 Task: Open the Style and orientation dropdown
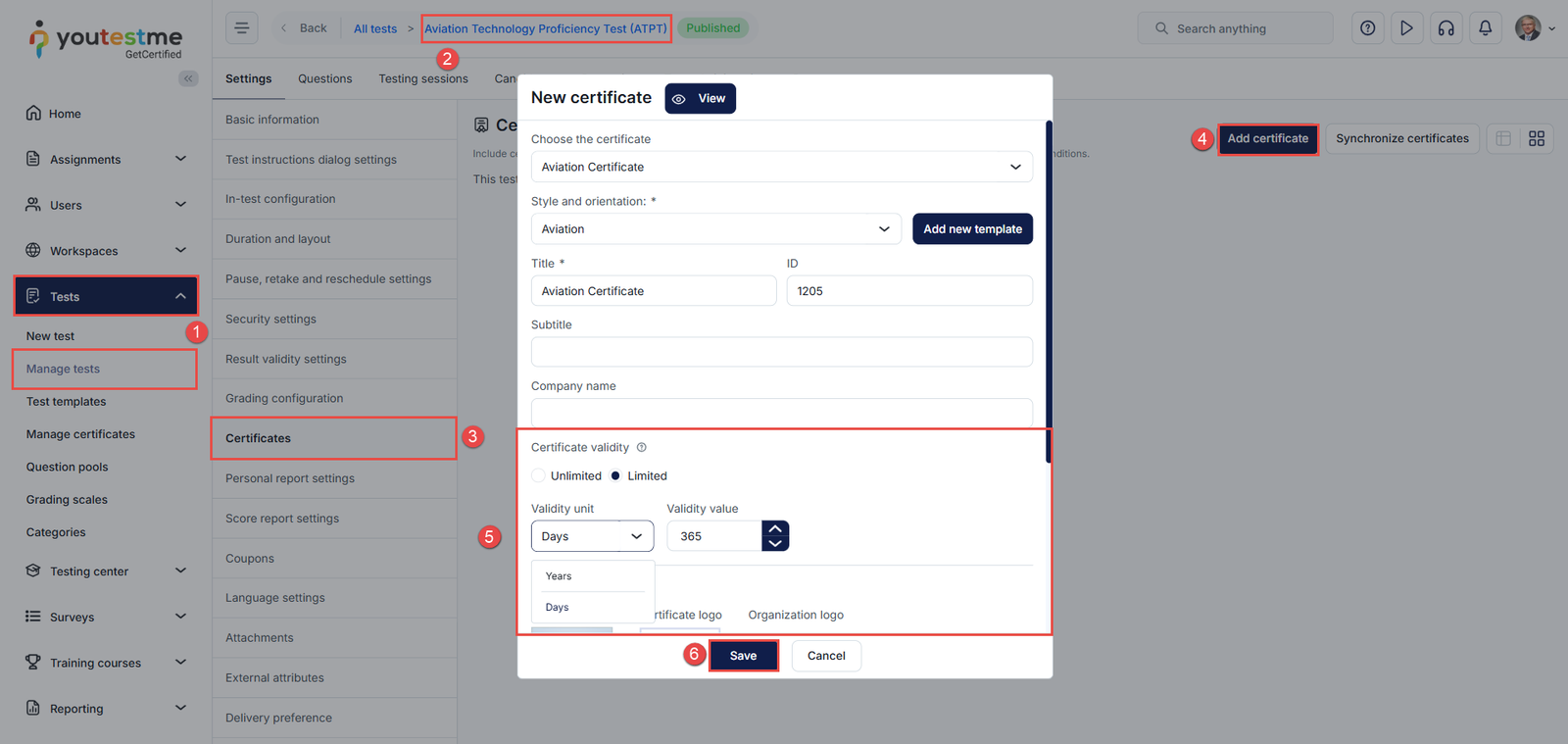pos(715,229)
